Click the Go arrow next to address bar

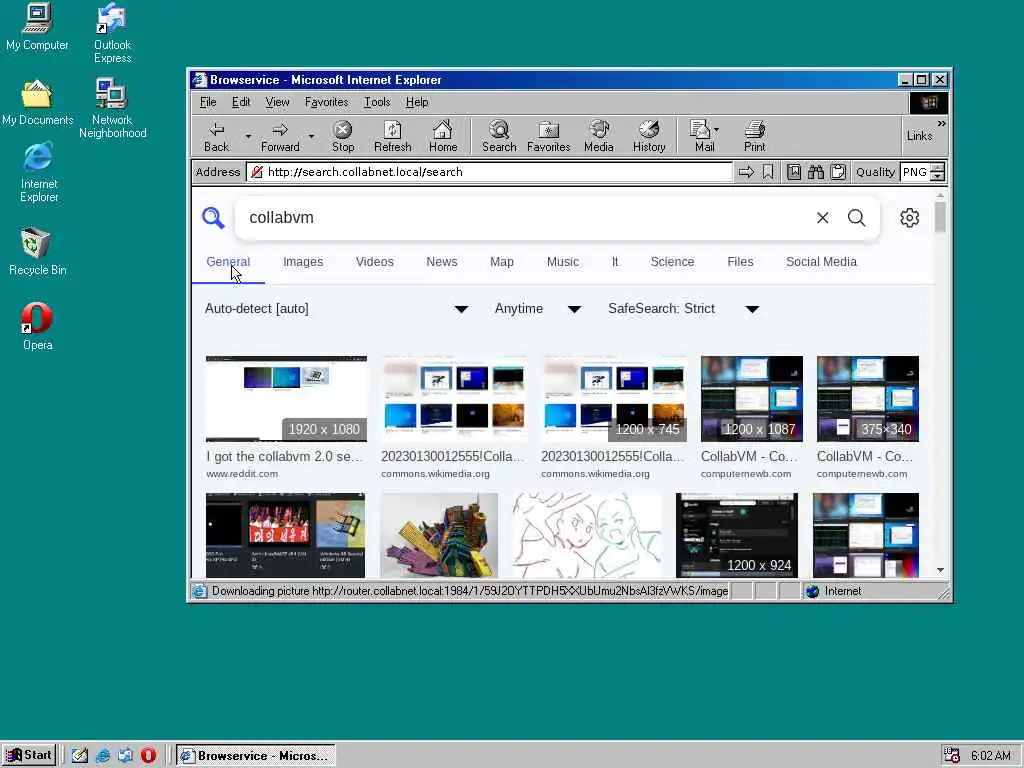746,172
